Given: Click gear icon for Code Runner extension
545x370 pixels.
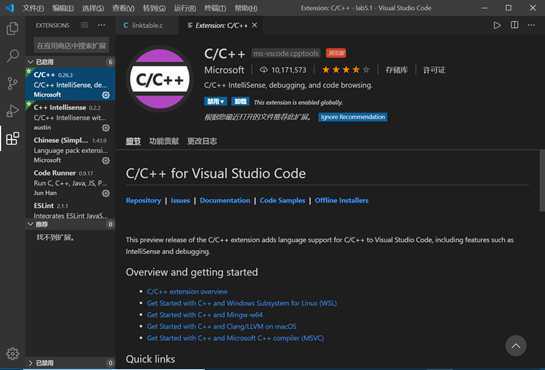Looking at the screenshot, I should click(x=106, y=193).
